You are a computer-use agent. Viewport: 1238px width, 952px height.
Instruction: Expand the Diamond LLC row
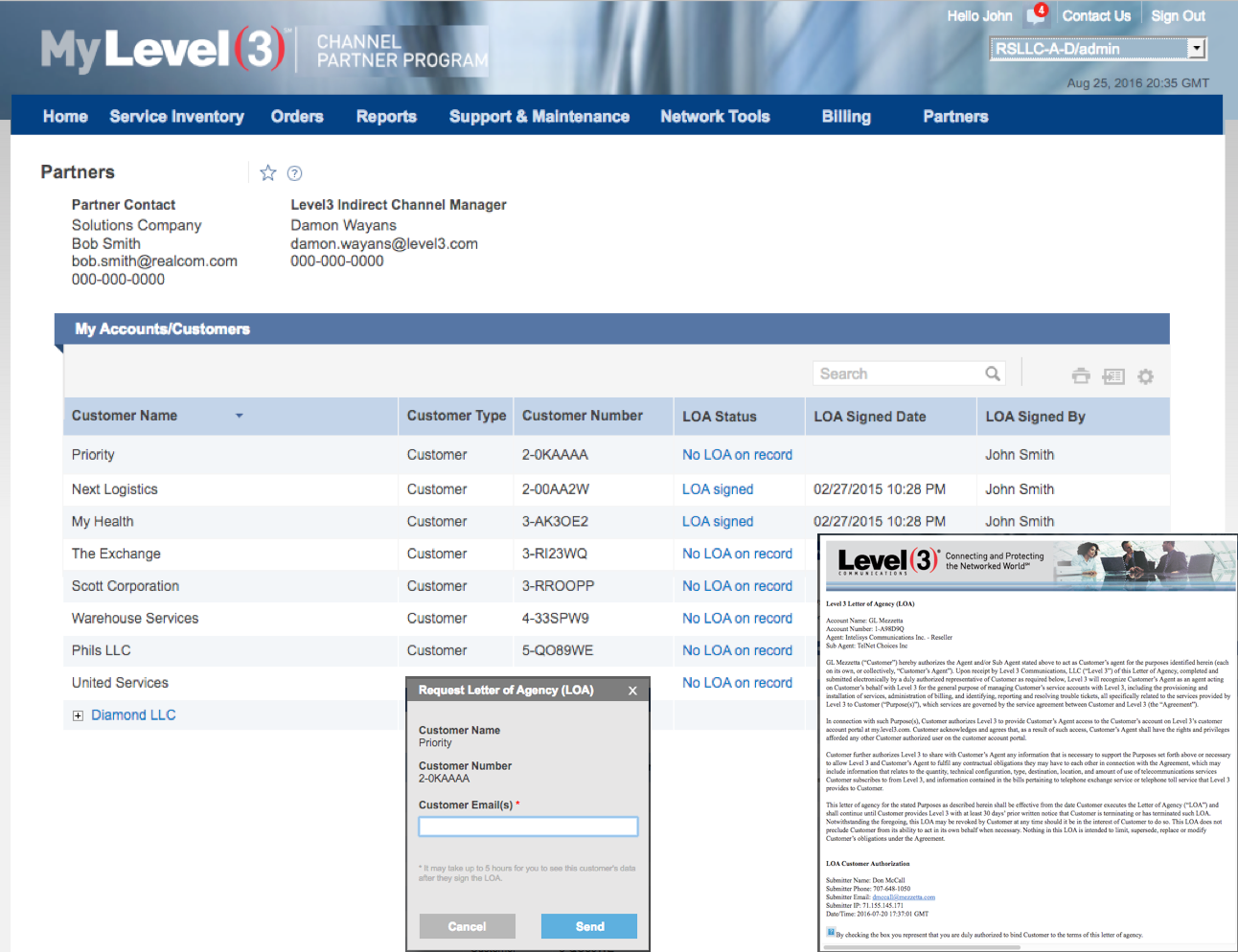point(78,715)
